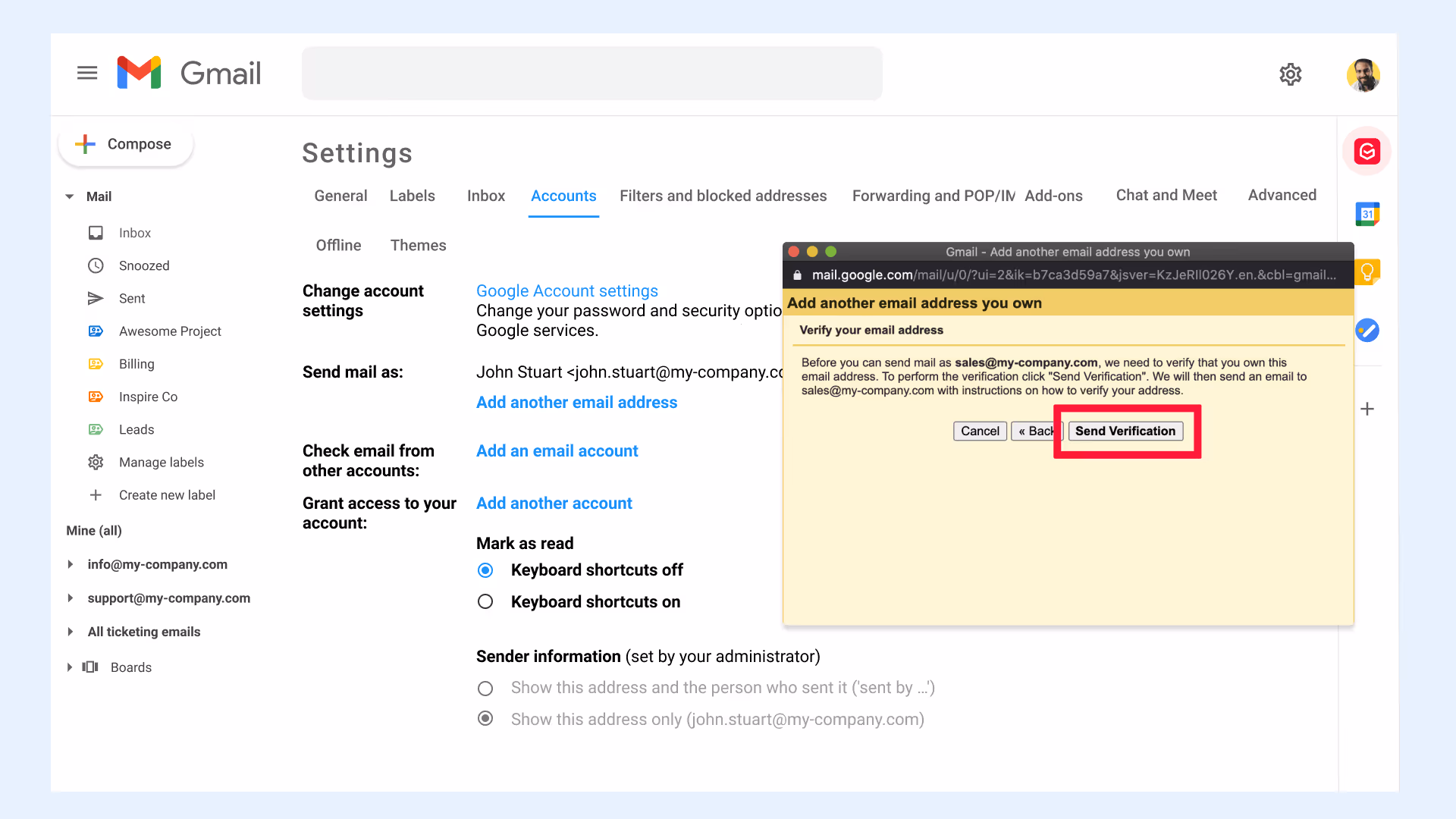Open the Inbox settings tab
Viewport: 1456px width, 819px height.
[486, 196]
